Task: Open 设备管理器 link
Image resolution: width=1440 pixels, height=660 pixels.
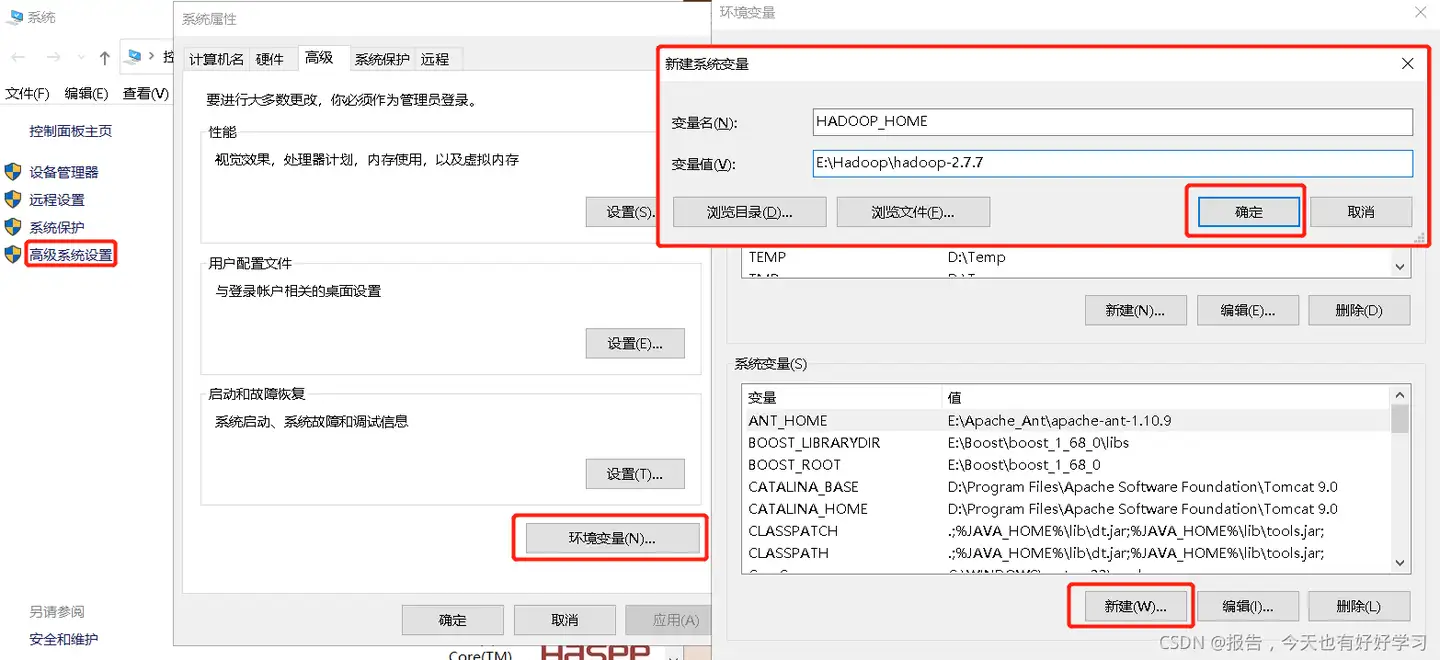Action: [x=64, y=172]
